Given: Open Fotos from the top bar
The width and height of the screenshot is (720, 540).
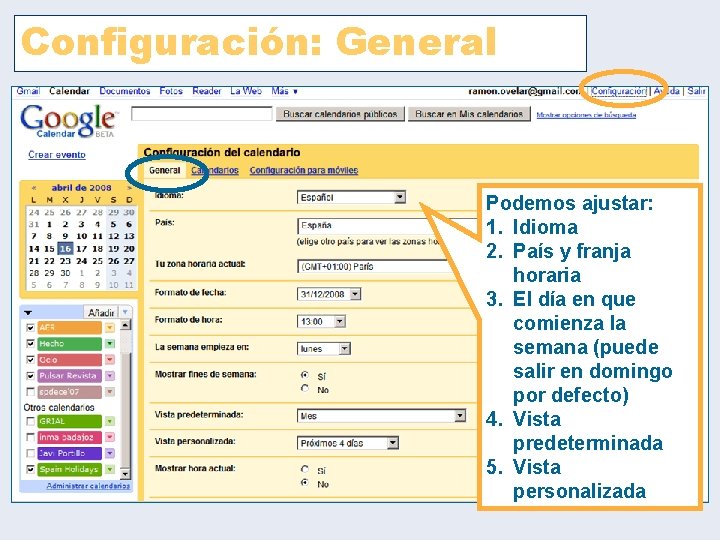Looking at the screenshot, I should (171, 91).
